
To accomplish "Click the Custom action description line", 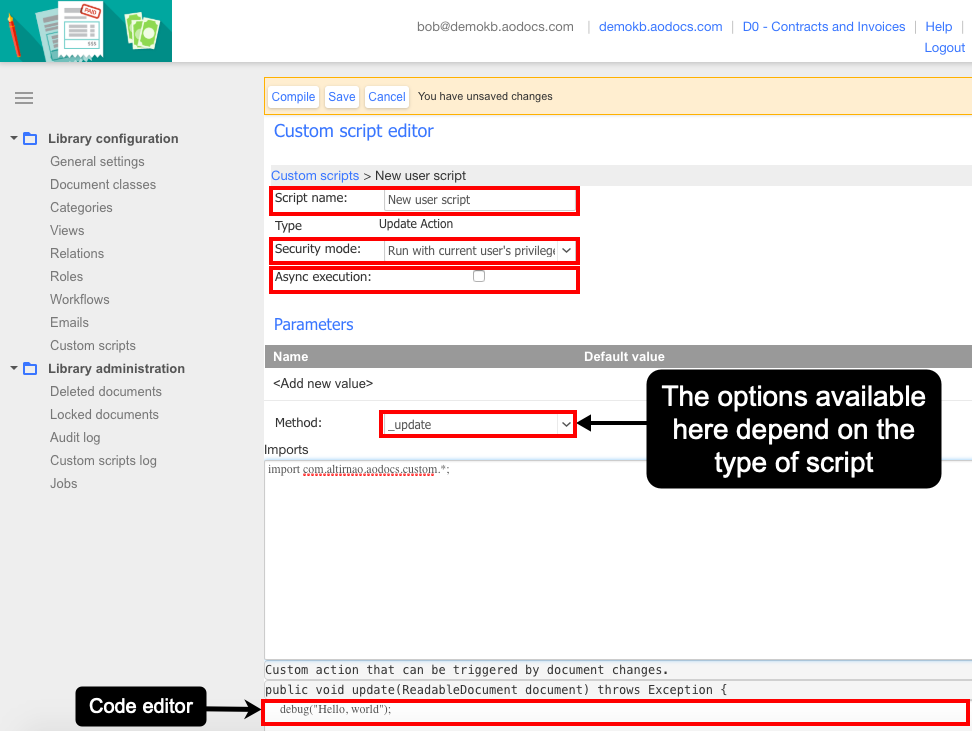I will tap(467, 670).
